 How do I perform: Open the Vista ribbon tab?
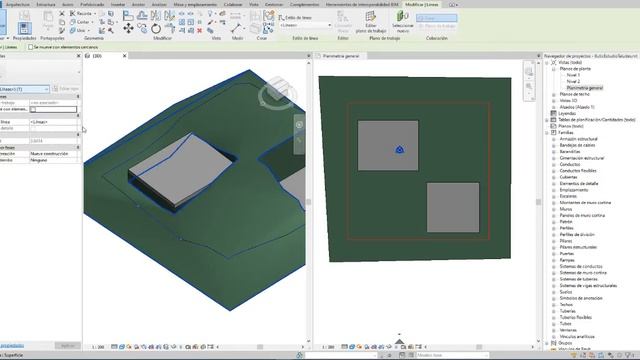click(254, 4)
